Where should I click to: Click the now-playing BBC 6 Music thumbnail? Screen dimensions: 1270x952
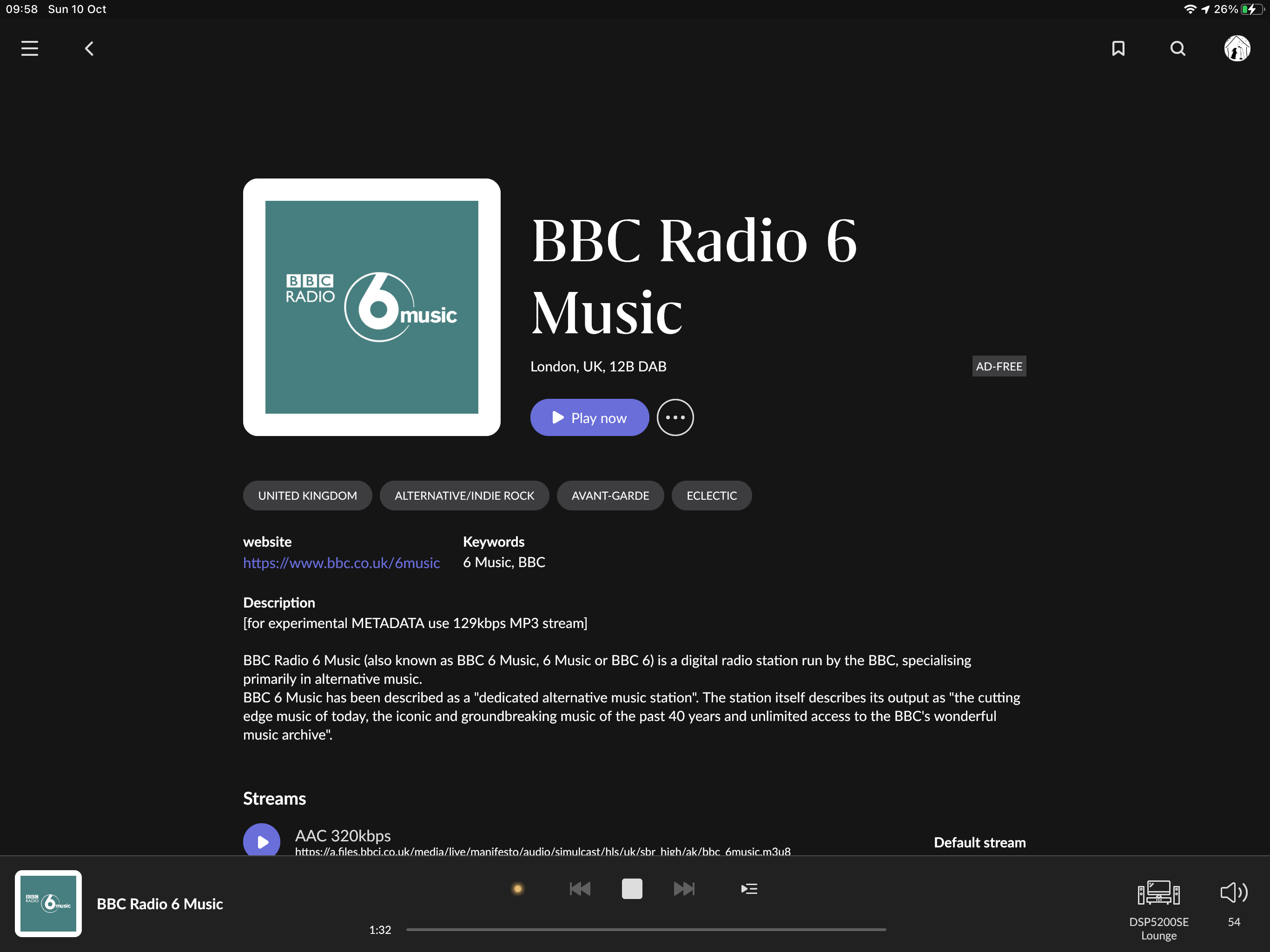coord(48,903)
